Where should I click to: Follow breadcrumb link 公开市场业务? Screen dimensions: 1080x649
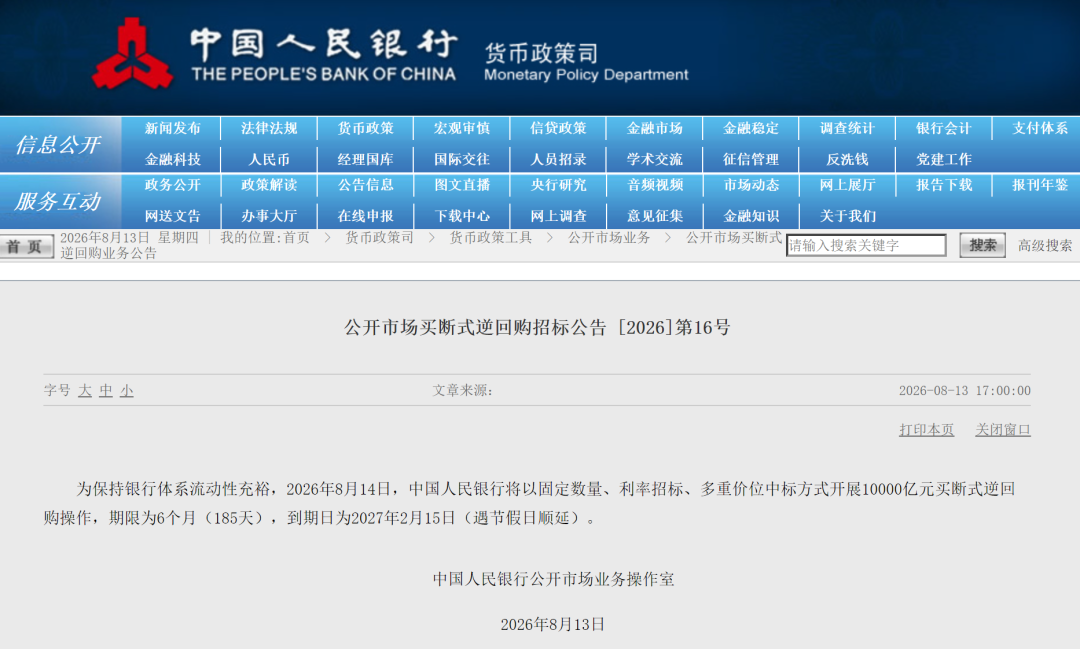tap(609, 238)
